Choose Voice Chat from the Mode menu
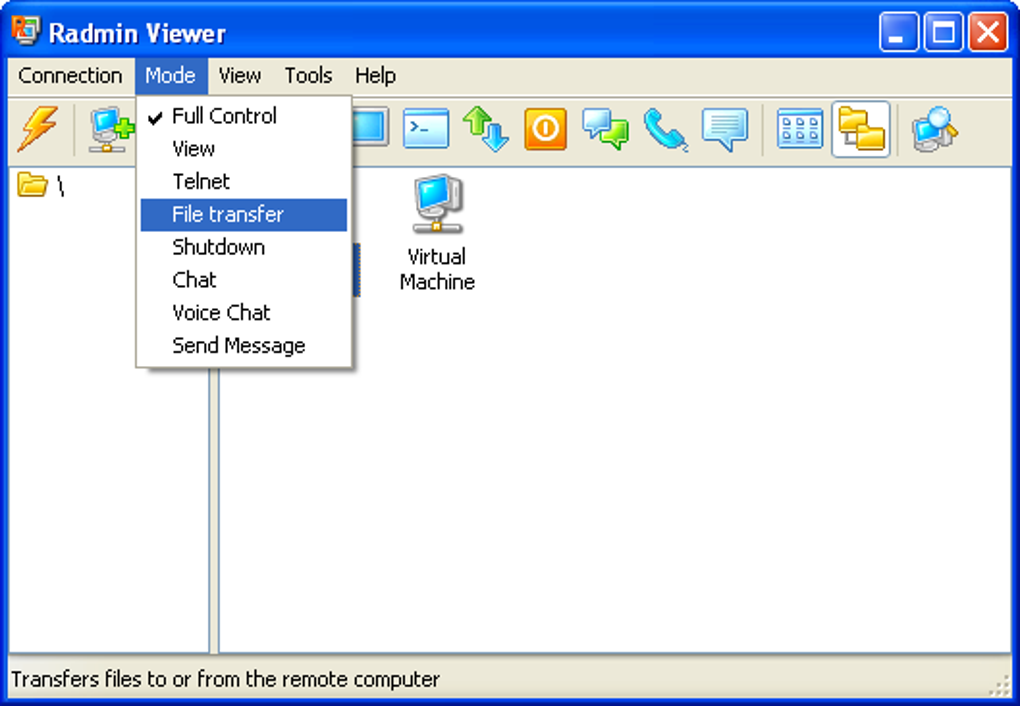 coord(244,313)
